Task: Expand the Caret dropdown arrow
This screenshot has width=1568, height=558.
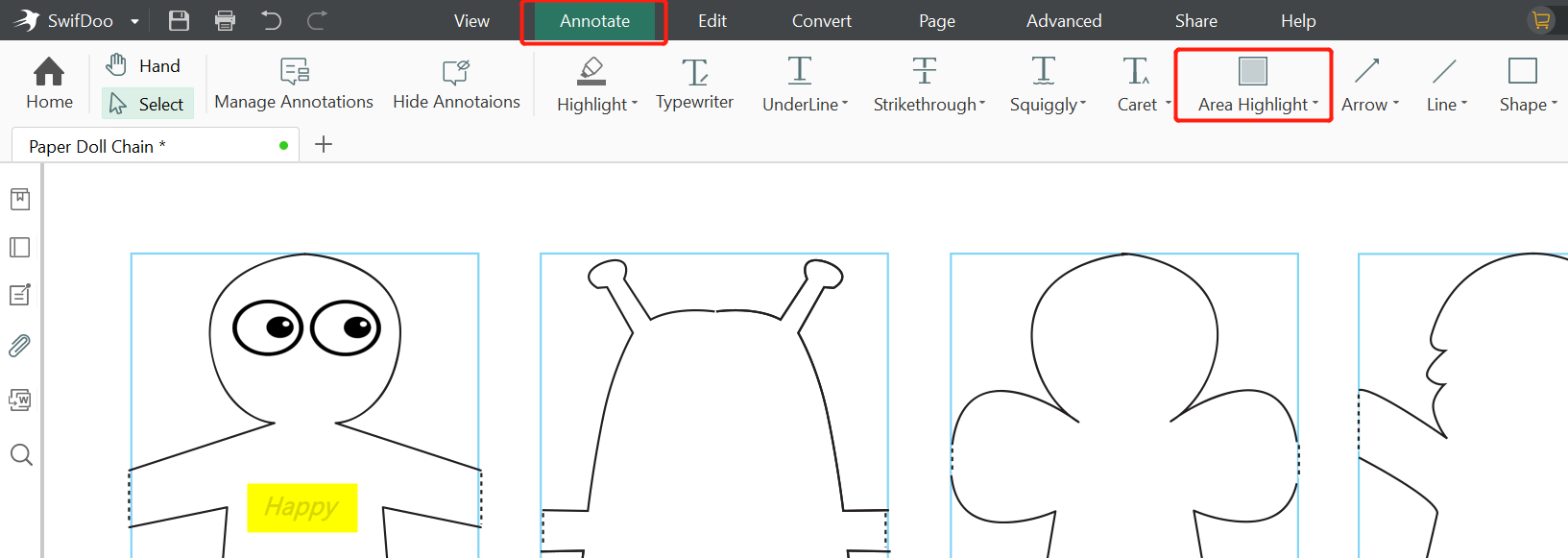Action: (x=1169, y=103)
